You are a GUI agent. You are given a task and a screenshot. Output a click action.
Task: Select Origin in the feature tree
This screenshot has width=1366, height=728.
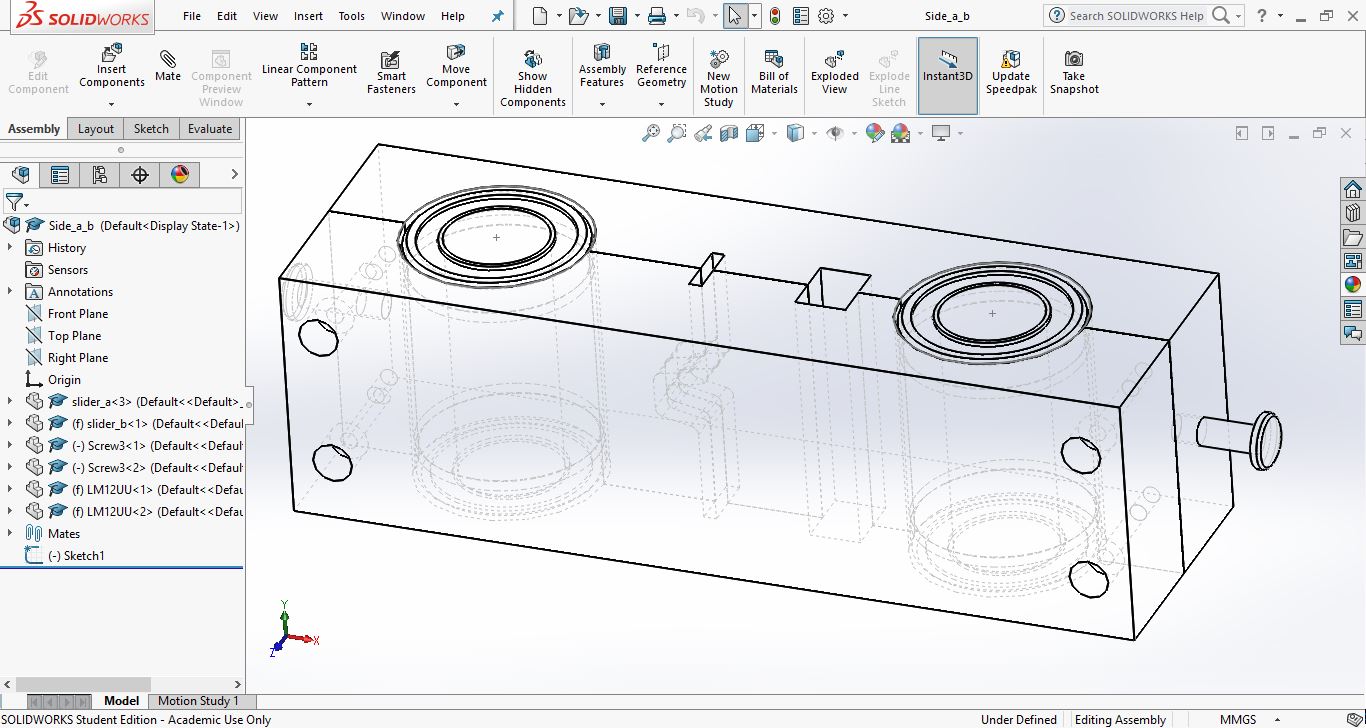pyautogui.click(x=64, y=379)
